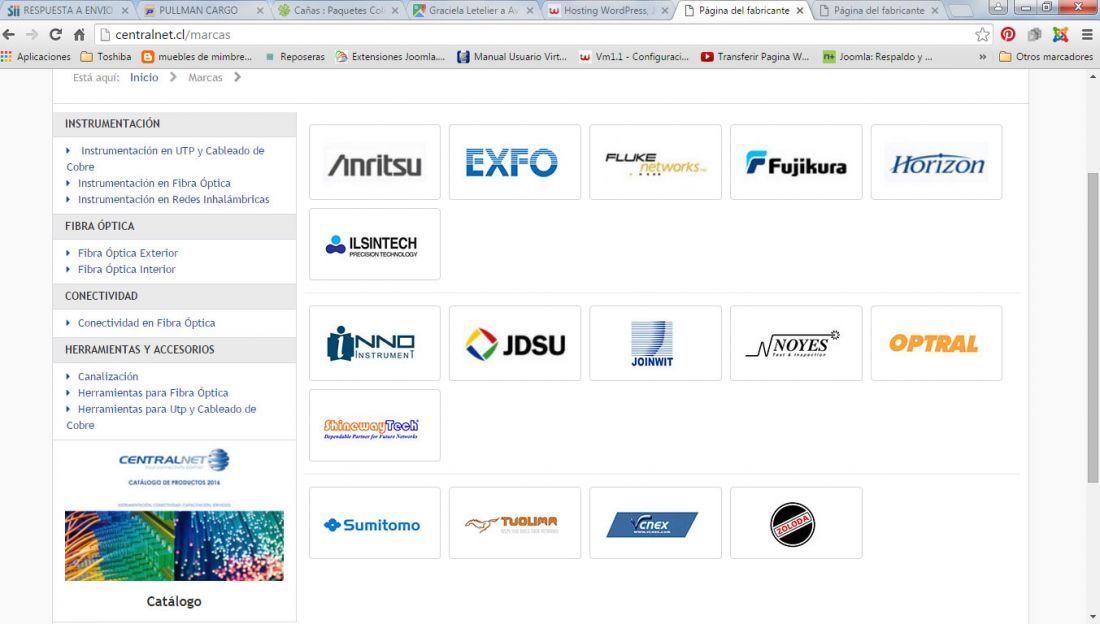Switch to the Graciela Letelier tab
1100x624 pixels.
[x=474, y=11]
